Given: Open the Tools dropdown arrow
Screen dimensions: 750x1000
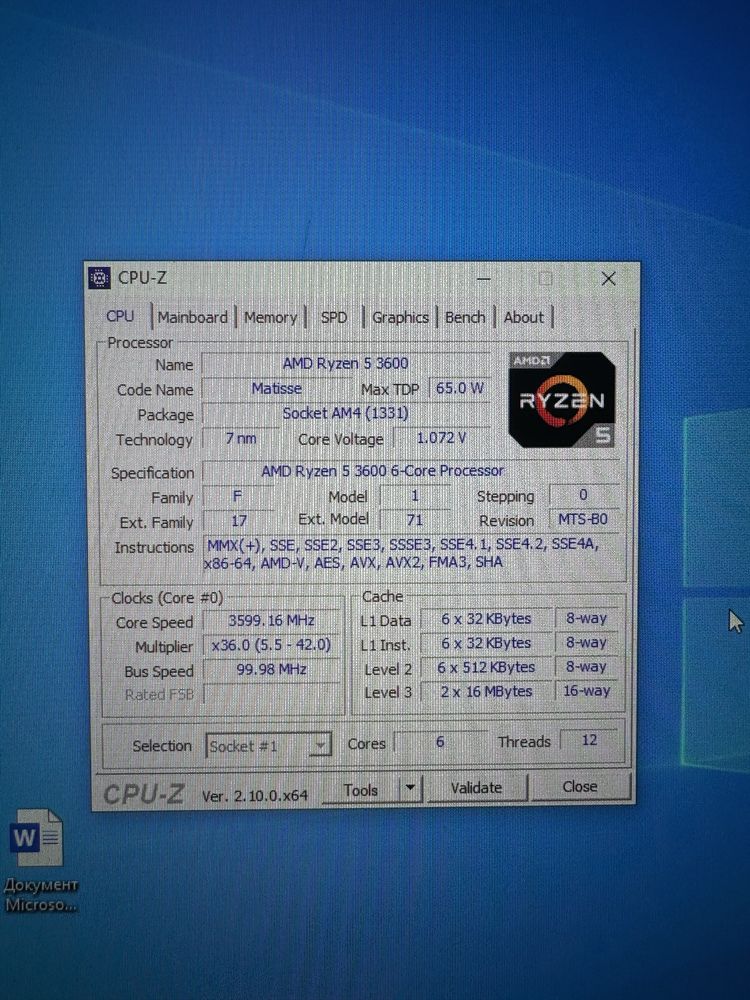Looking at the screenshot, I should 410,789.
